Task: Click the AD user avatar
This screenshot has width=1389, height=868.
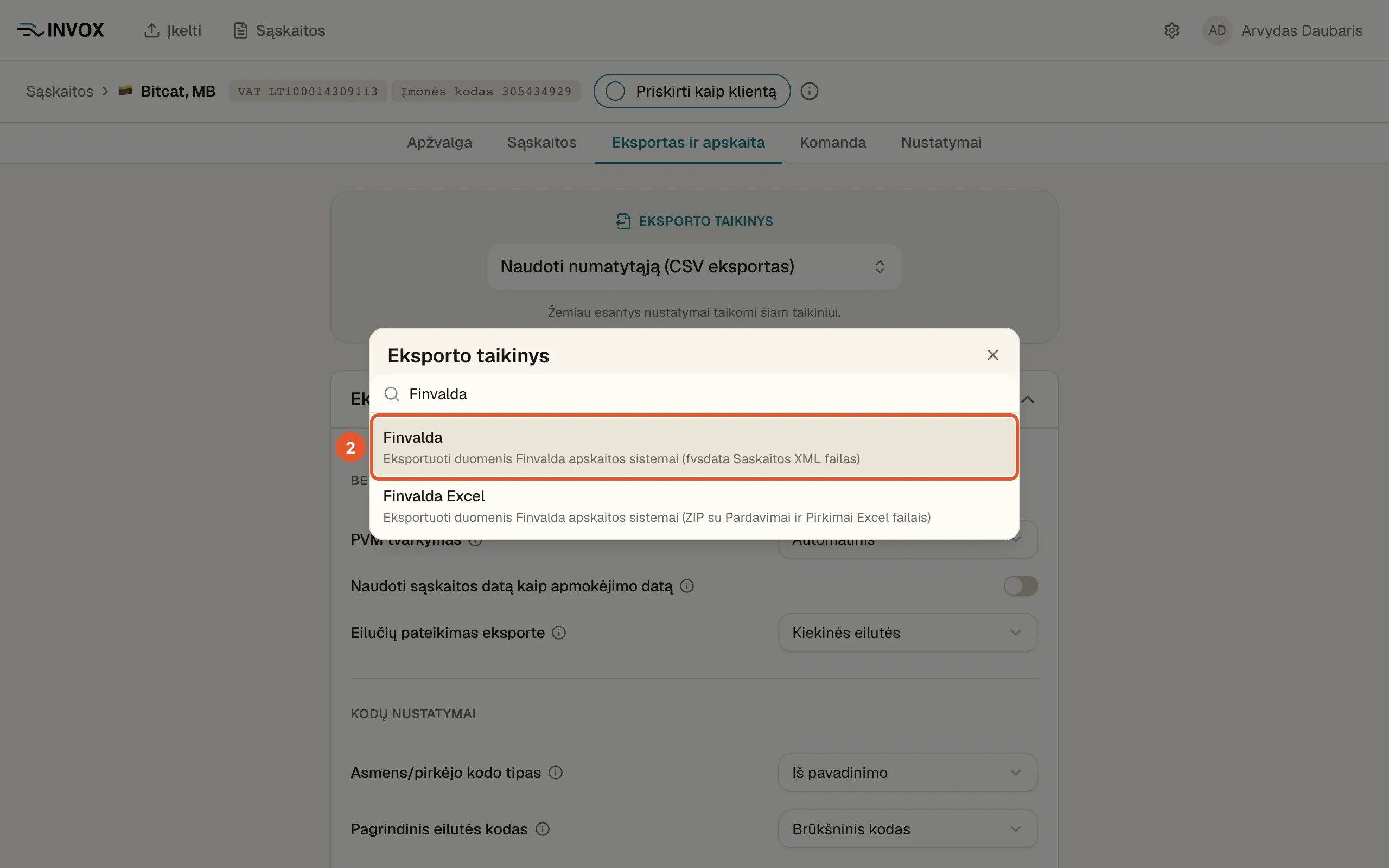Action: tap(1217, 30)
